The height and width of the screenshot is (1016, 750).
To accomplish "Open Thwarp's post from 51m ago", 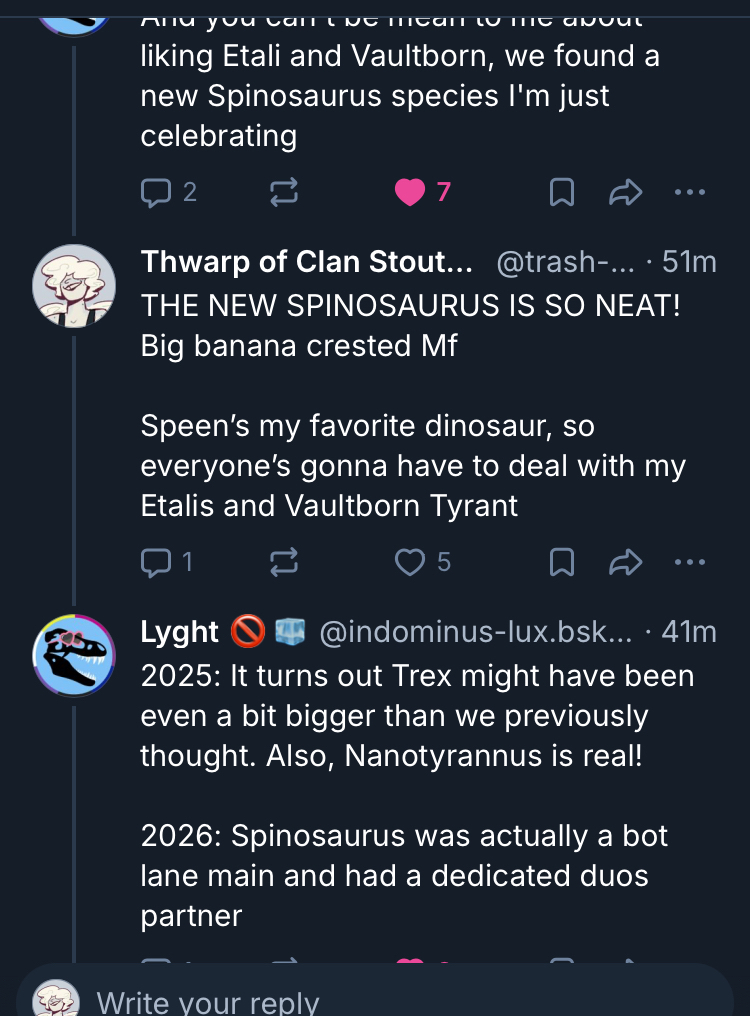I will click(x=689, y=262).
